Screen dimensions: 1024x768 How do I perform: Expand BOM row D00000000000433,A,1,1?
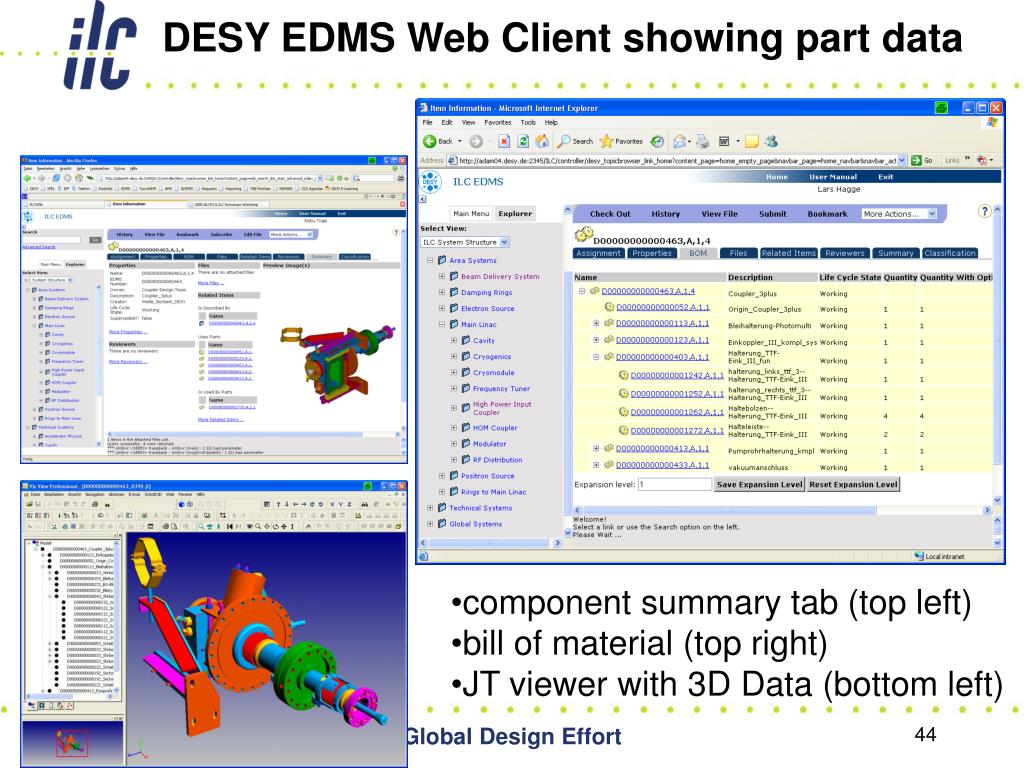[x=596, y=465]
